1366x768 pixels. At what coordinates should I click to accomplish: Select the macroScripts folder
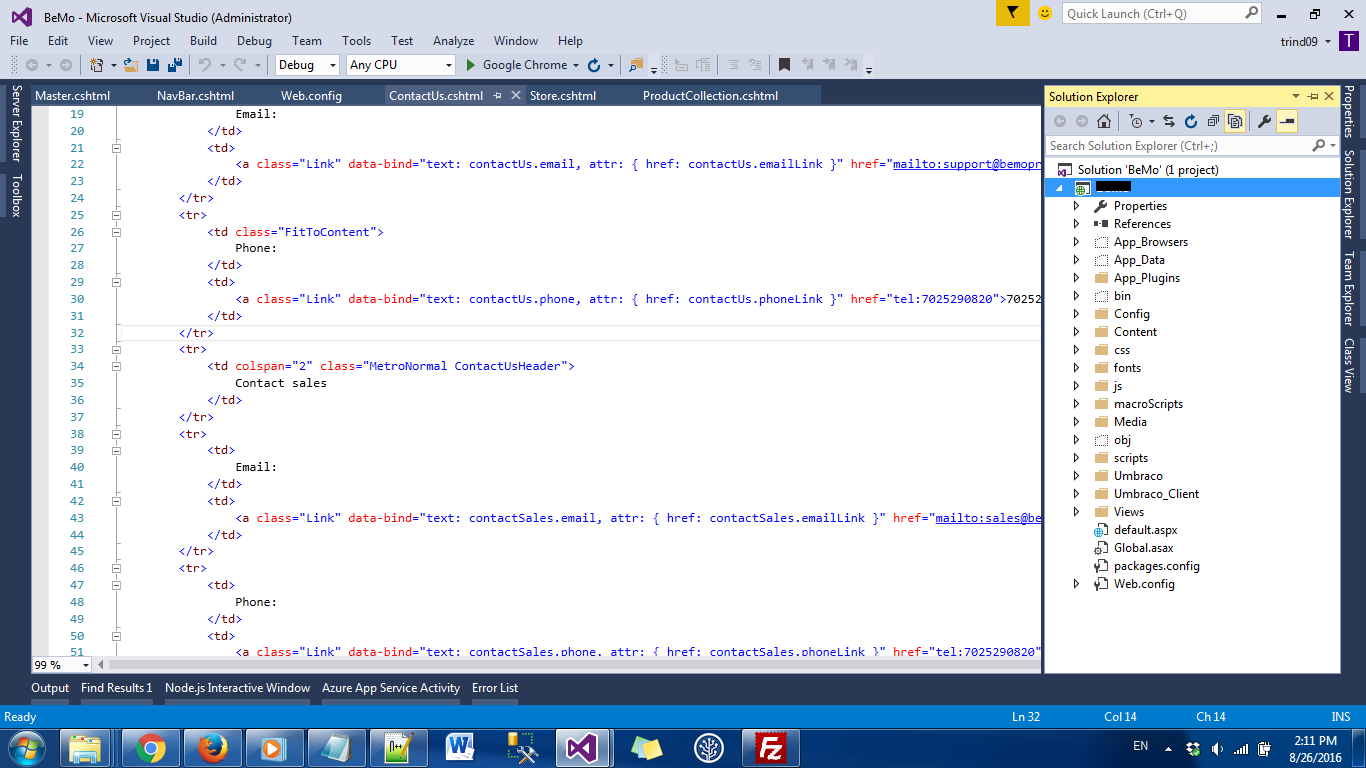point(1148,404)
